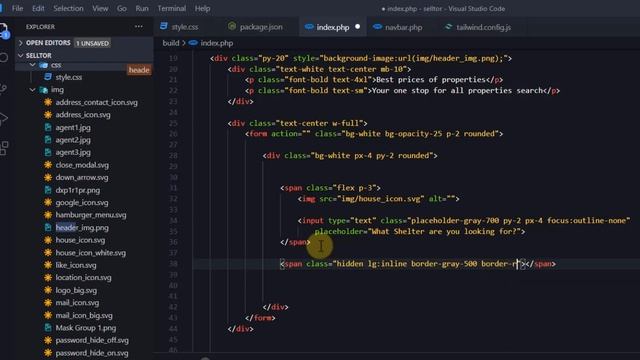640x360 pixels.
Task: Open agent2.jpg file
Action: pyautogui.click(x=73, y=140)
